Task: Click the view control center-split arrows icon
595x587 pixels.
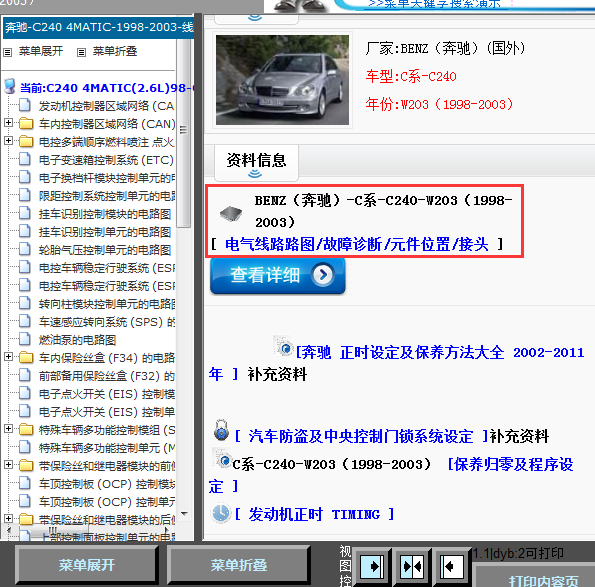Action: click(x=412, y=567)
